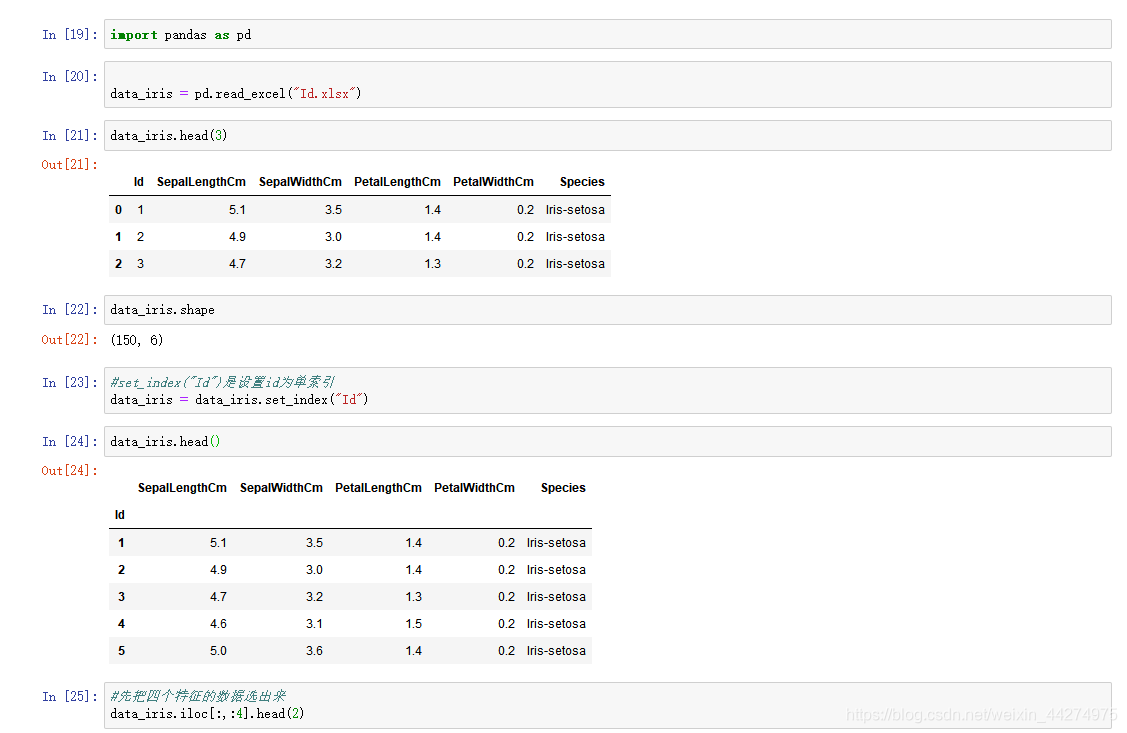Click Species header in Out[21] table
The image size is (1127, 733).
[582, 182]
